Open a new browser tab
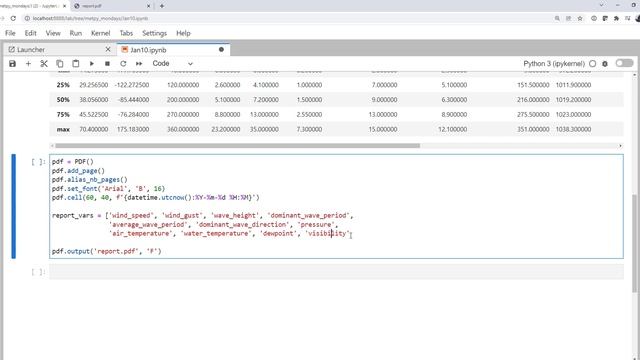Viewport: 640px width, 360px height. point(162,6)
